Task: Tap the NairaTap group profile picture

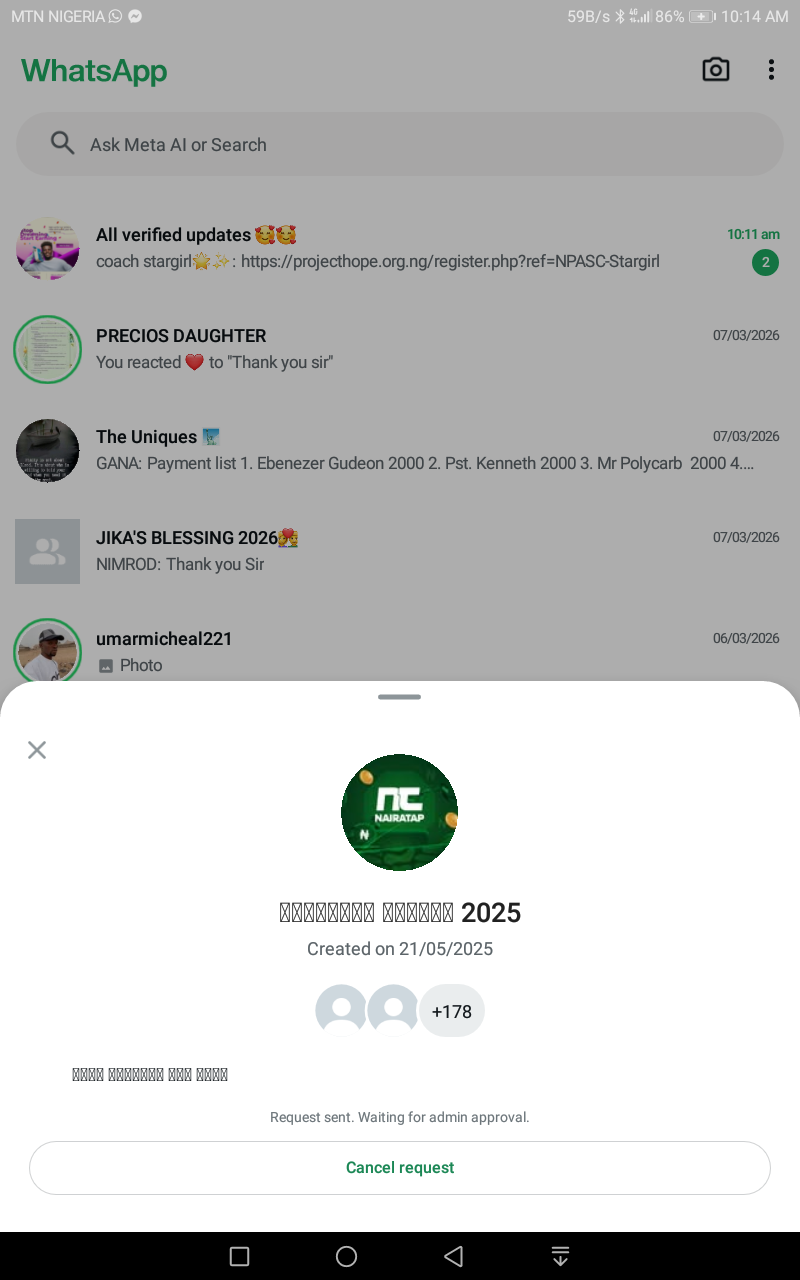Action: pyautogui.click(x=399, y=812)
